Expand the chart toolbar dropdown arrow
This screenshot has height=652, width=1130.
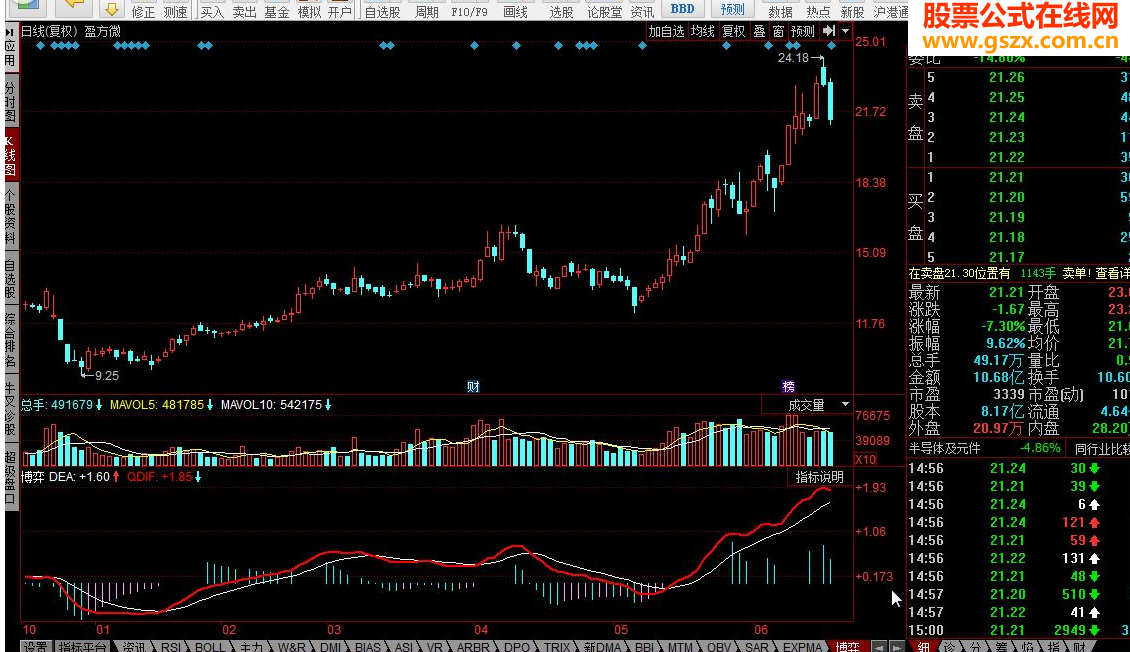(845, 31)
